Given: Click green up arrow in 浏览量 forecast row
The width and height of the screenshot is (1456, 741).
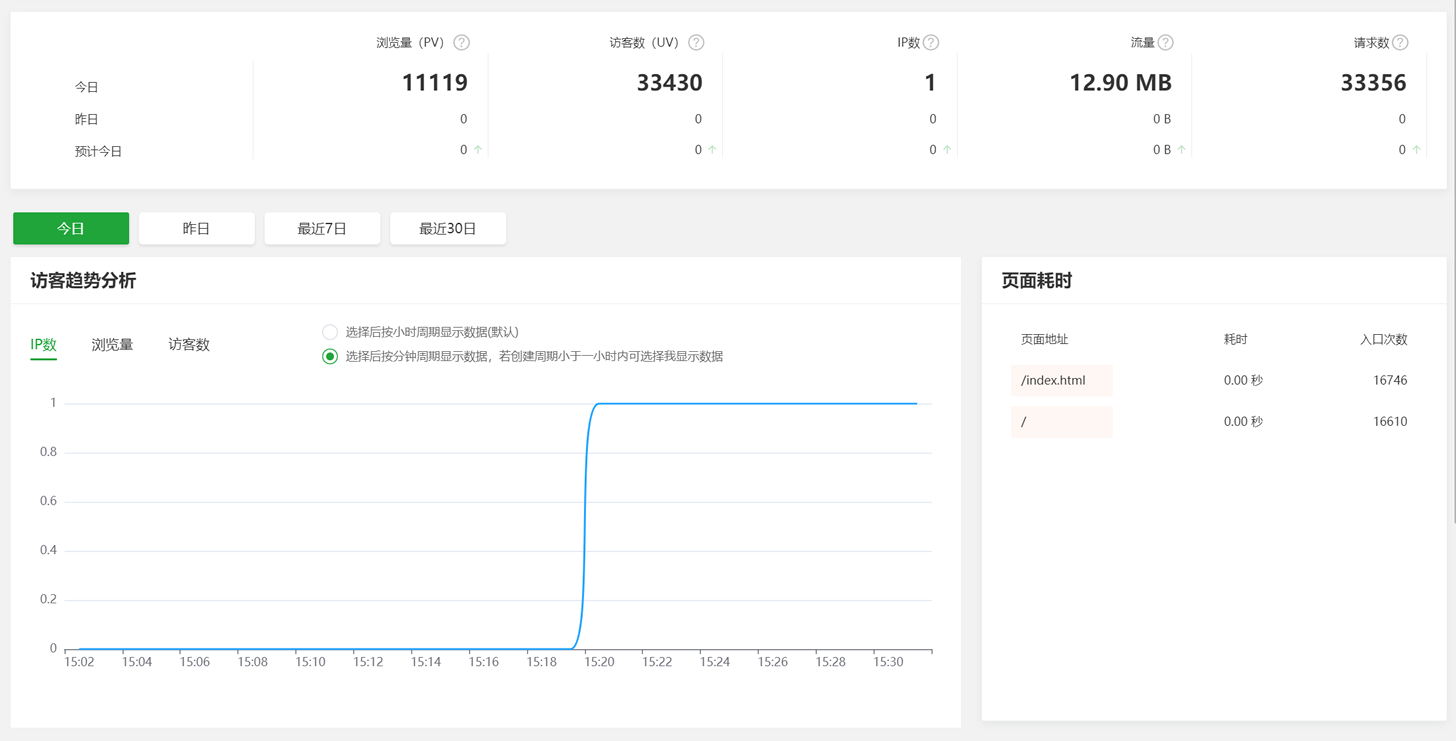Looking at the screenshot, I should point(478,150).
